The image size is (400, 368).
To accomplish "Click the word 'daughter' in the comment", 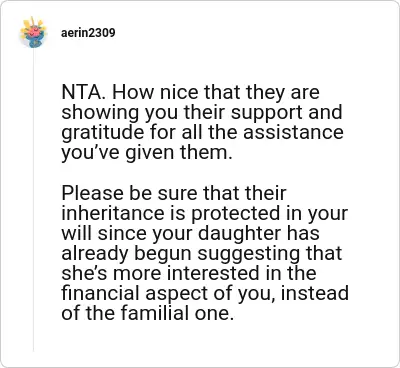I will coord(239,233).
